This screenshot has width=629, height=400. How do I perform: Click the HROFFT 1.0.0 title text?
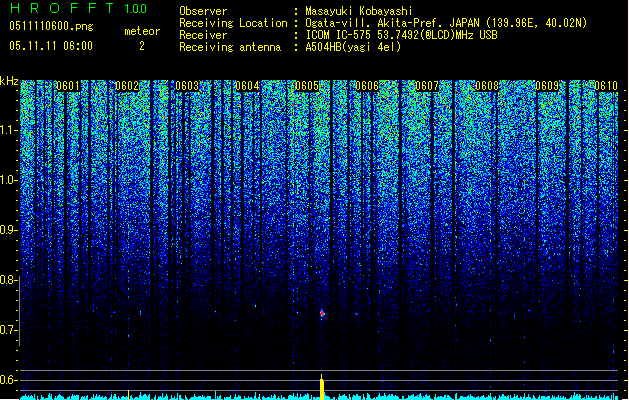pos(78,8)
